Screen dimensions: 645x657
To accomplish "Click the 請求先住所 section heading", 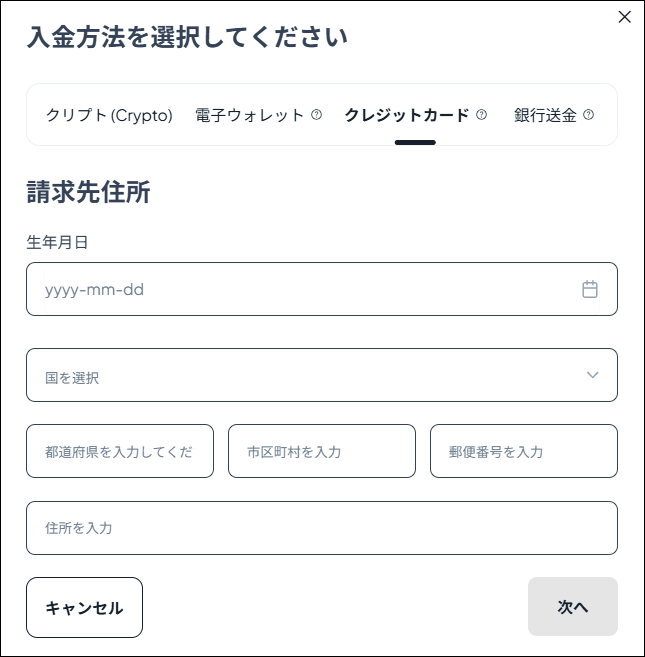I will 88,192.
